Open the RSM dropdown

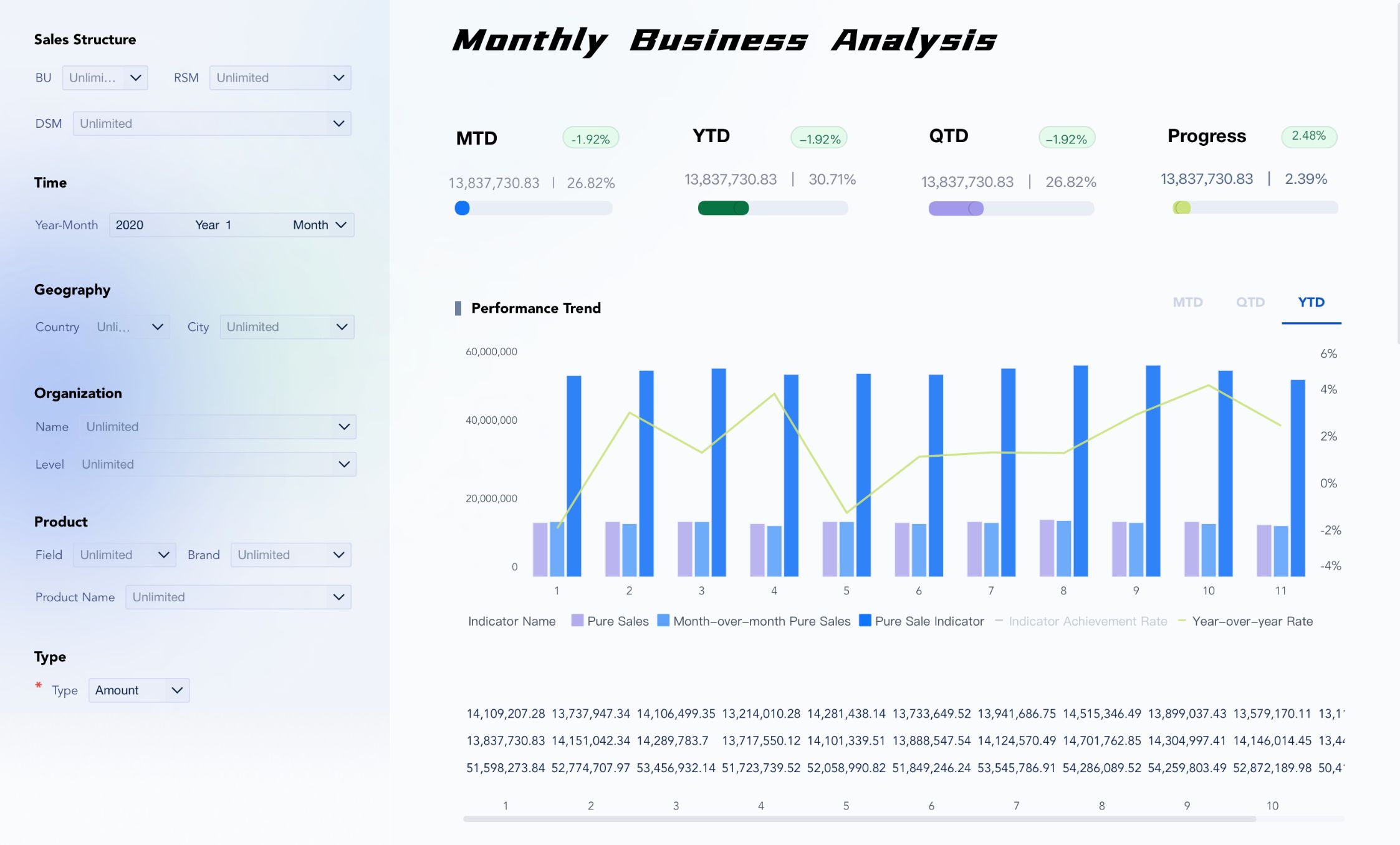pyautogui.click(x=280, y=78)
